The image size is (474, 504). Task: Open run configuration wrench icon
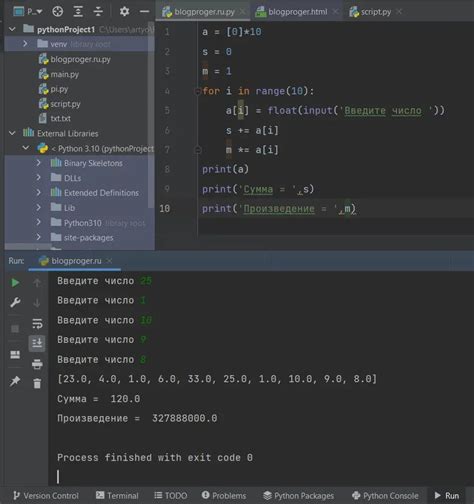click(x=15, y=302)
